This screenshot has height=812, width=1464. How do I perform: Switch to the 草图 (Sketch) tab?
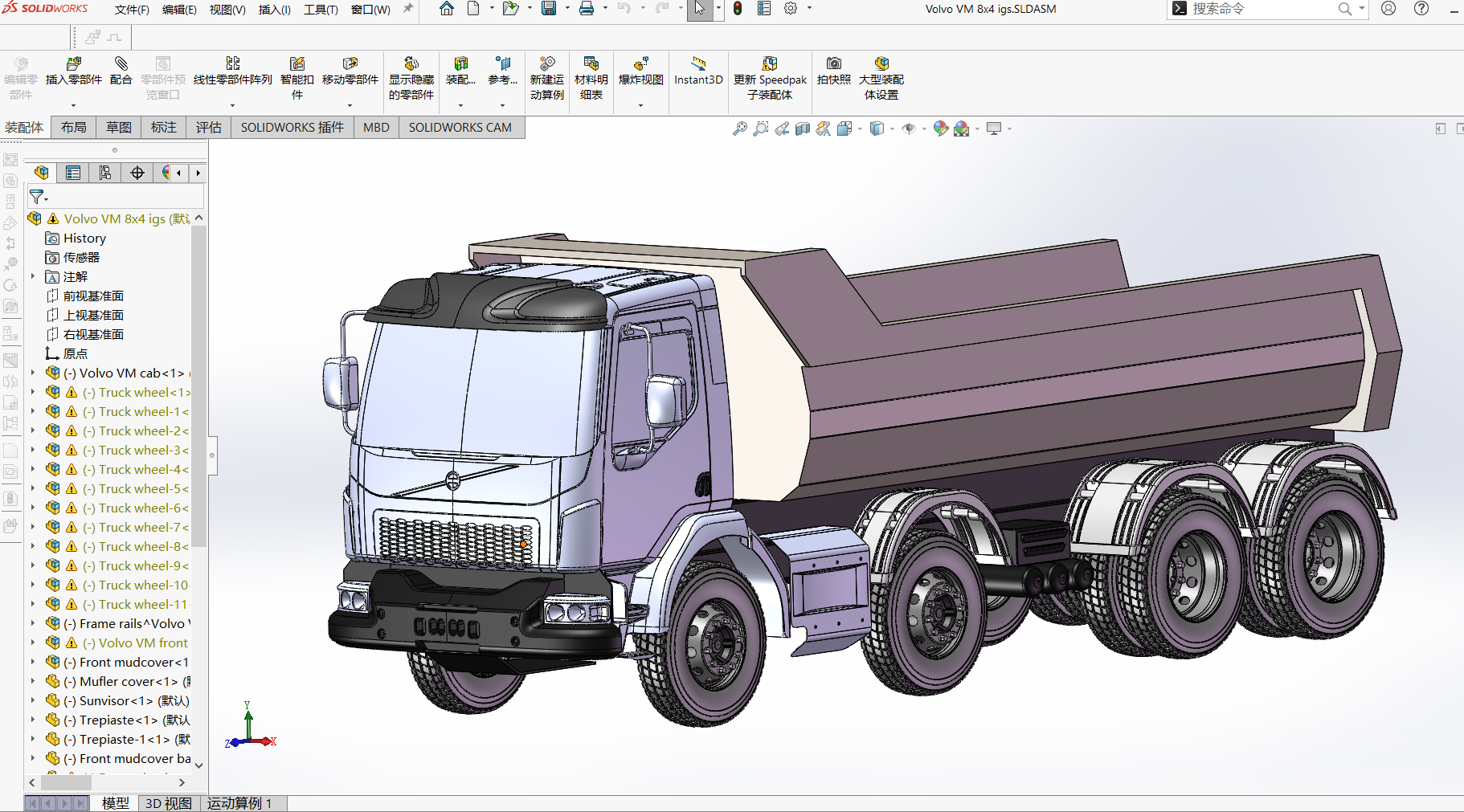(x=119, y=128)
